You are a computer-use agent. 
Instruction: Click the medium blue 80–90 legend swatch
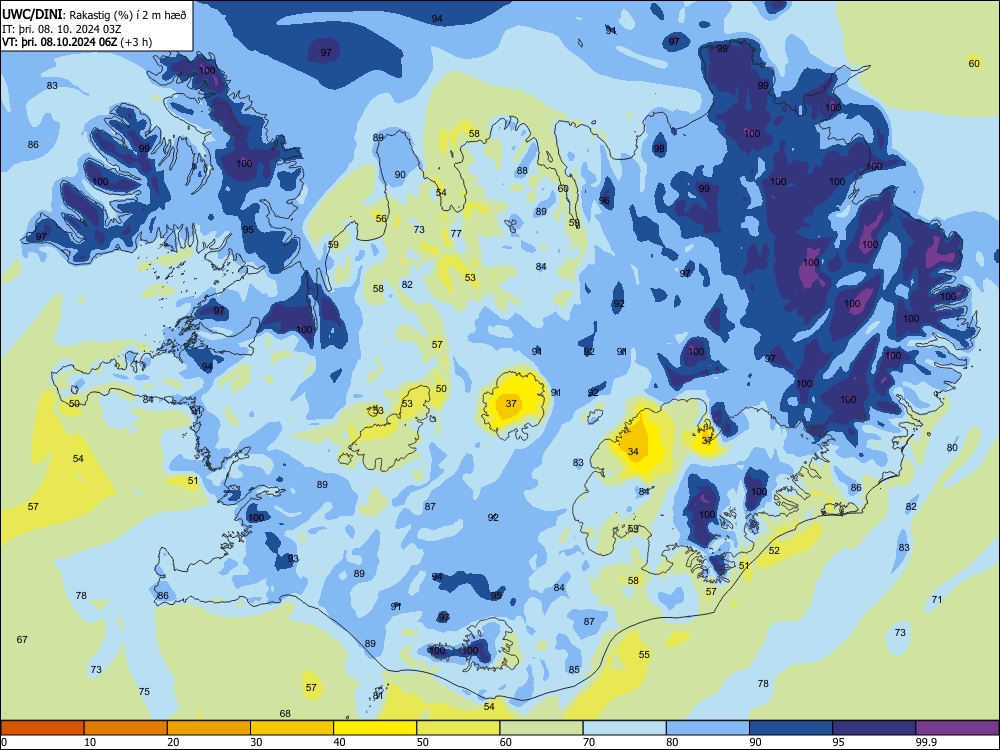(x=708, y=728)
